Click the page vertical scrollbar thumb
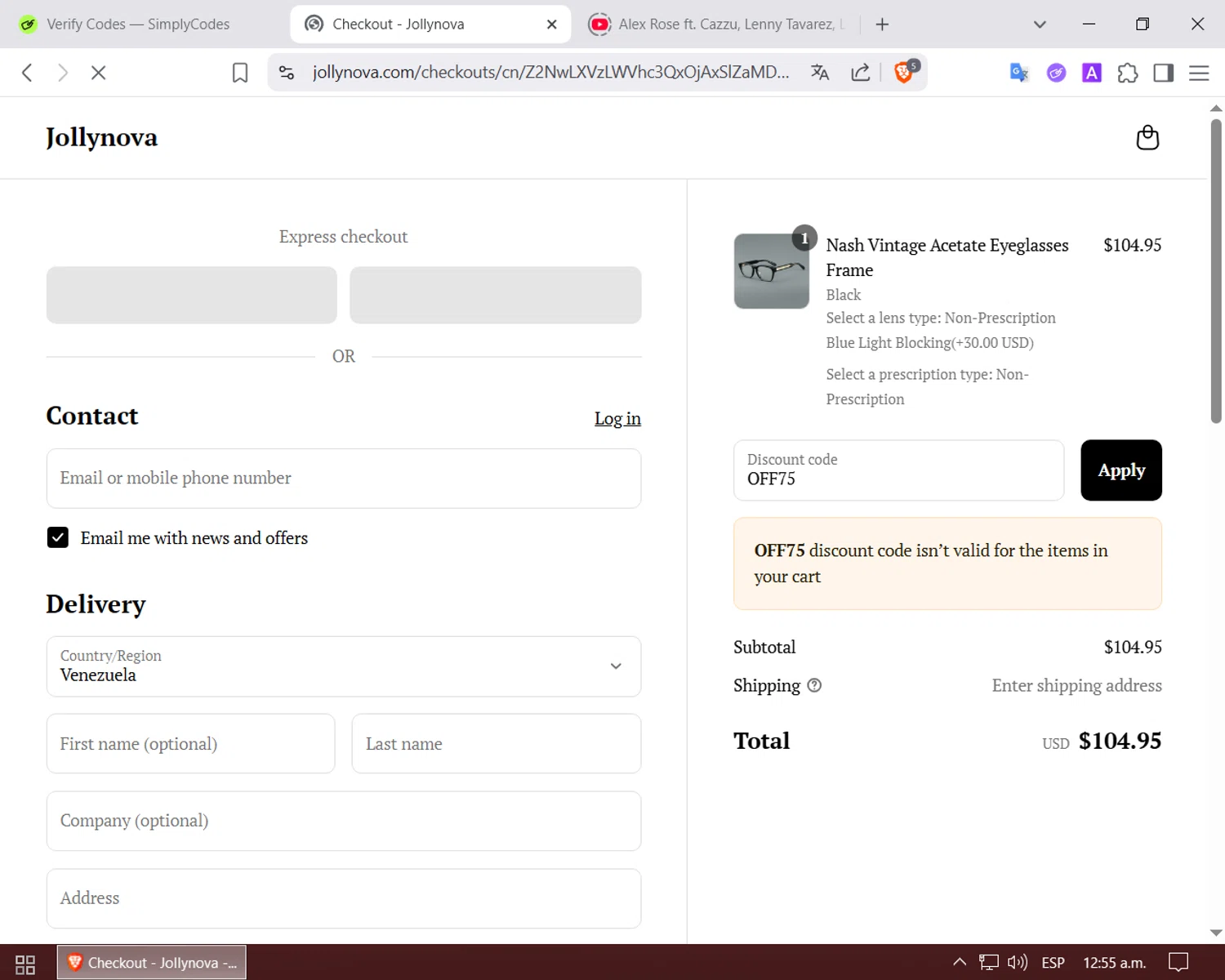This screenshot has height=980, width=1225. pos(1216,271)
